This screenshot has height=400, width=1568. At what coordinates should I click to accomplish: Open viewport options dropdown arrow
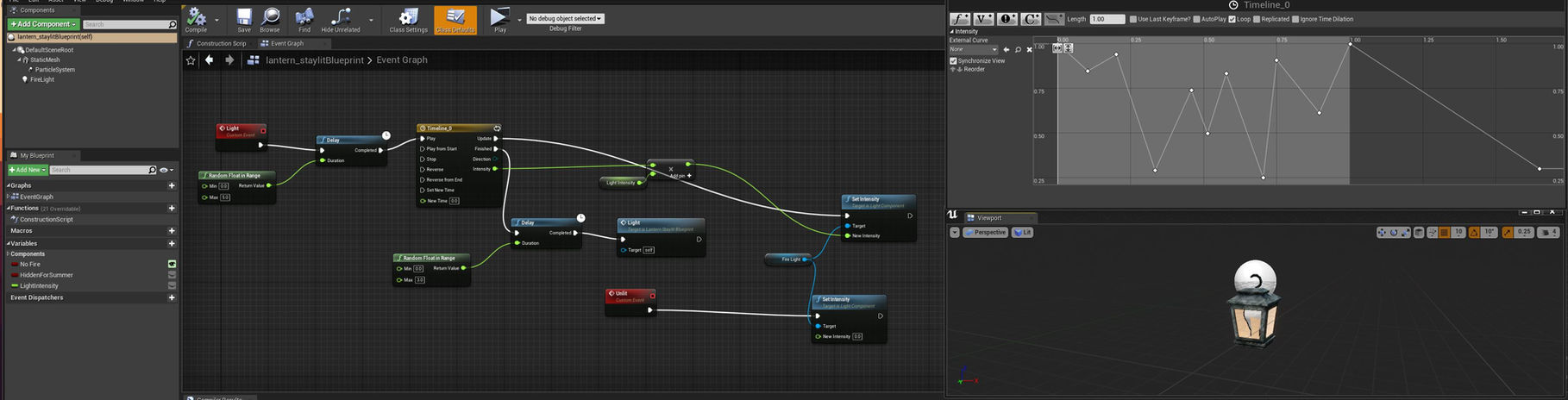click(x=955, y=232)
